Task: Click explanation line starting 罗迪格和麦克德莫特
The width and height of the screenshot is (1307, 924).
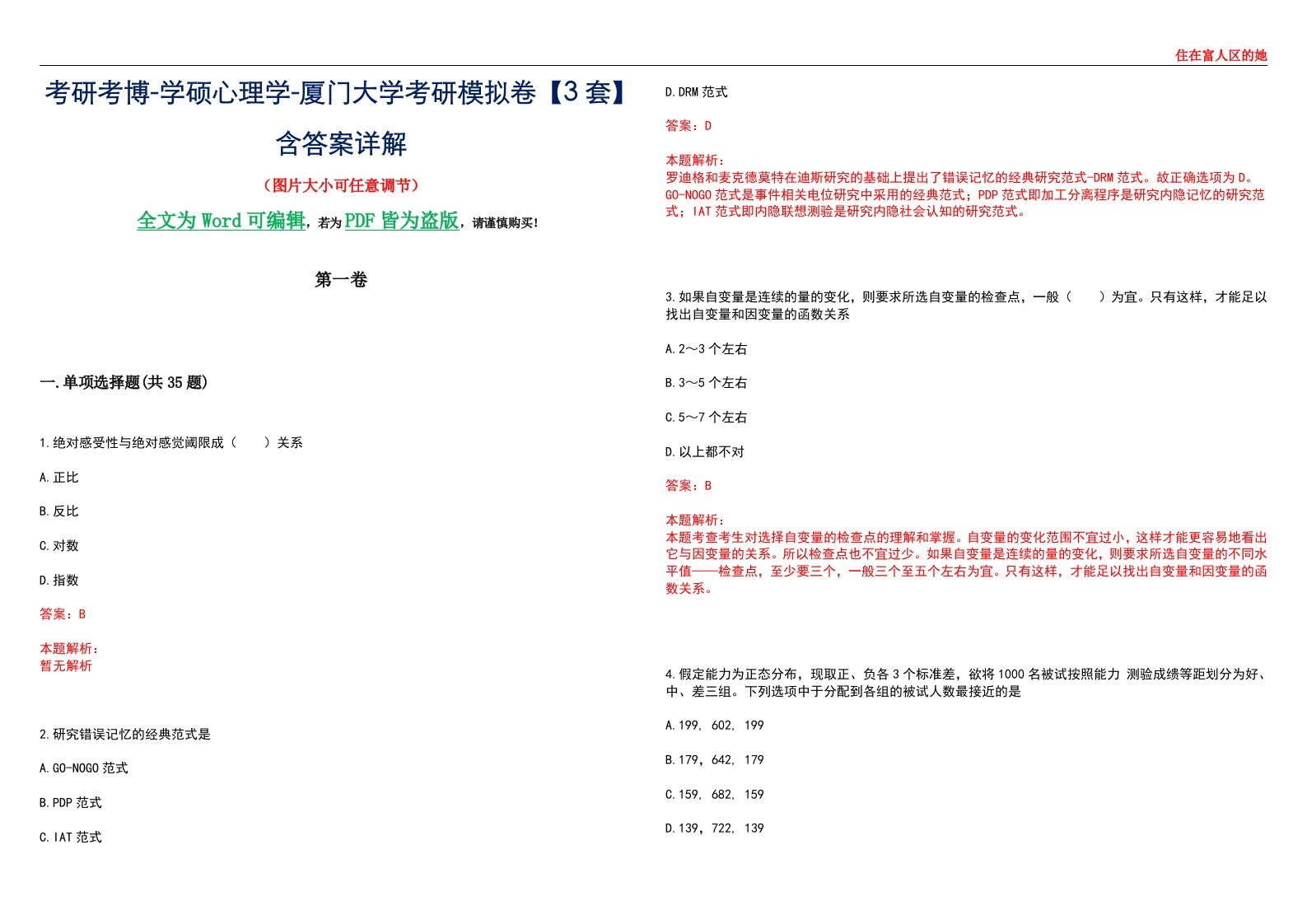Action: (x=960, y=177)
